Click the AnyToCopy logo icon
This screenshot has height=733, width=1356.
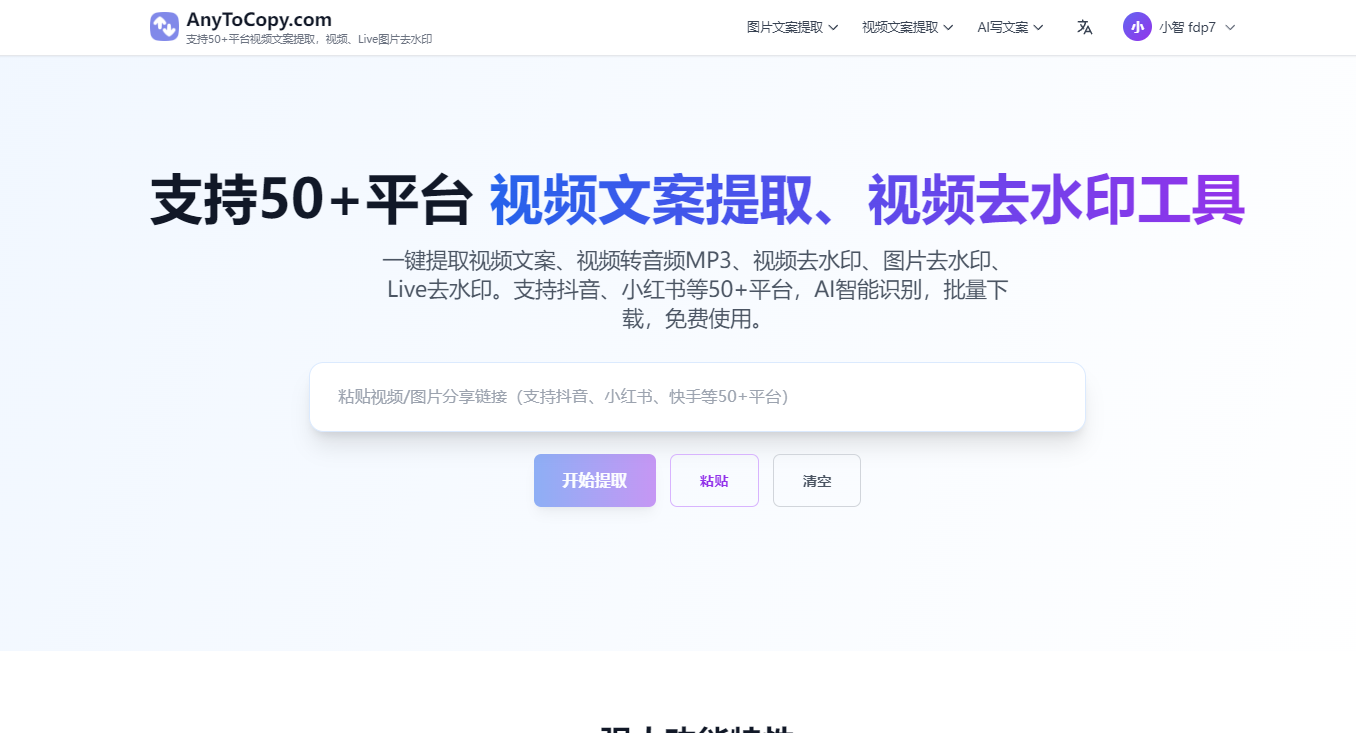164,26
